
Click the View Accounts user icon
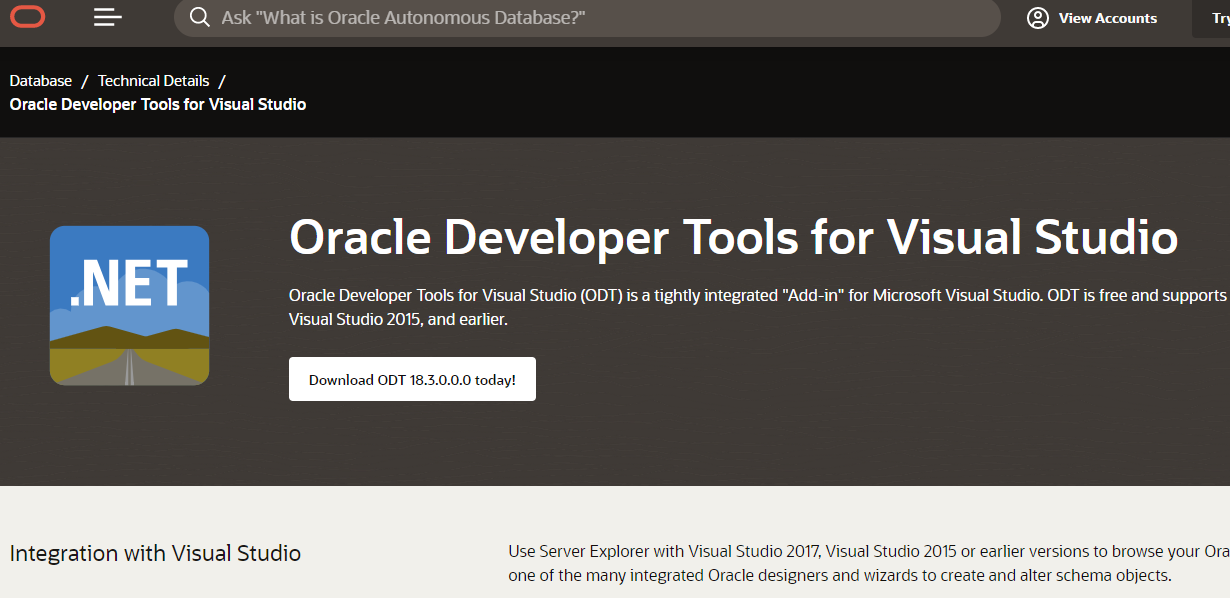(x=1038, y=18)
